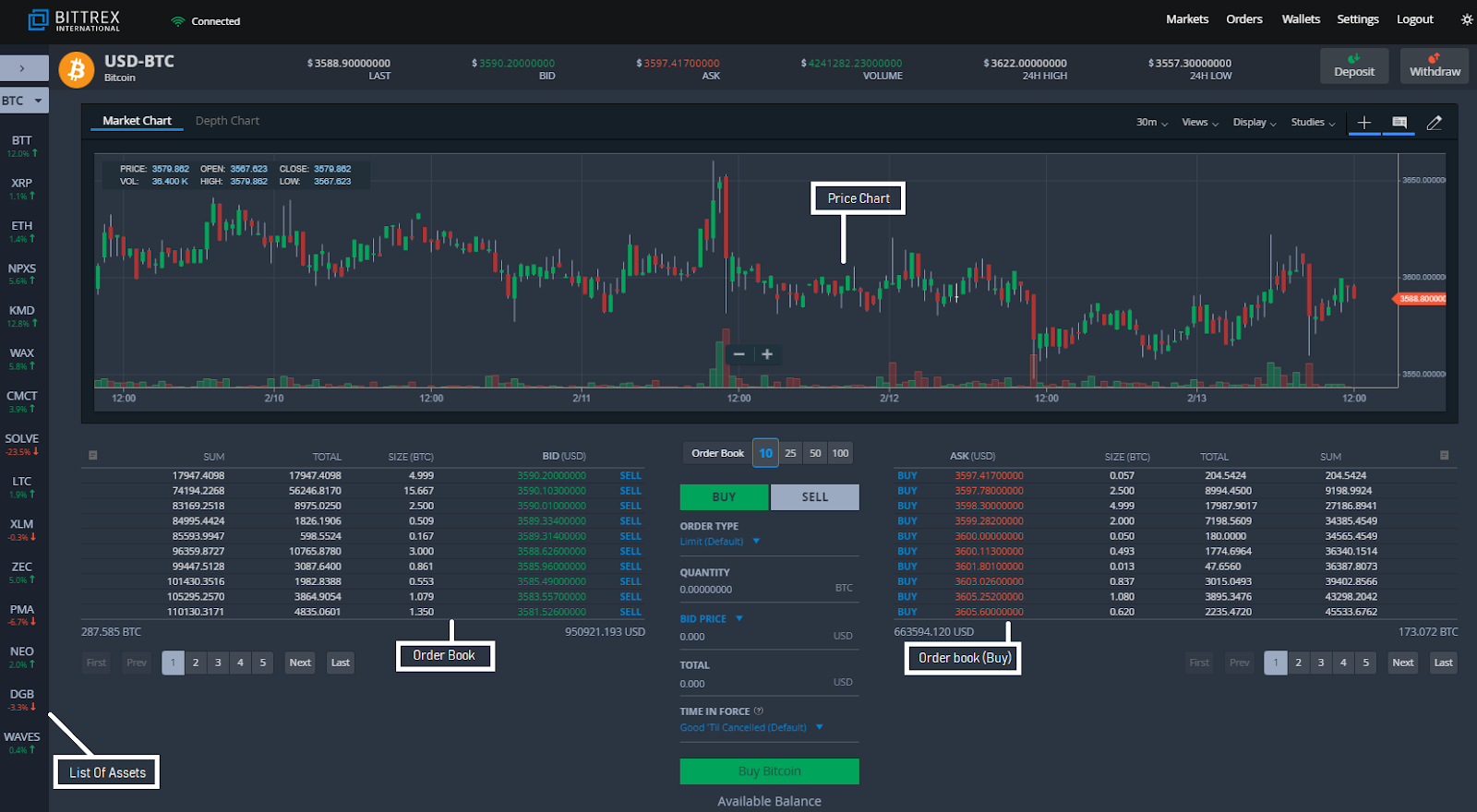Open the Studies dropdown
Viewport: 1477px width, 812px height.
[x=1313, y=123]
